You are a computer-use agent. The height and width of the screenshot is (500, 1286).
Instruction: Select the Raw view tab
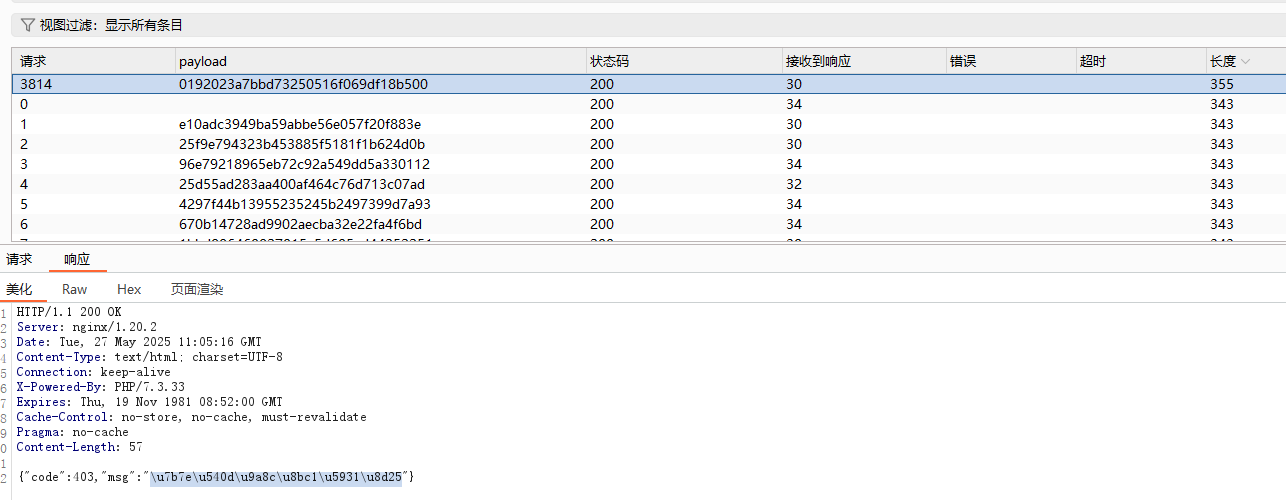74,289
